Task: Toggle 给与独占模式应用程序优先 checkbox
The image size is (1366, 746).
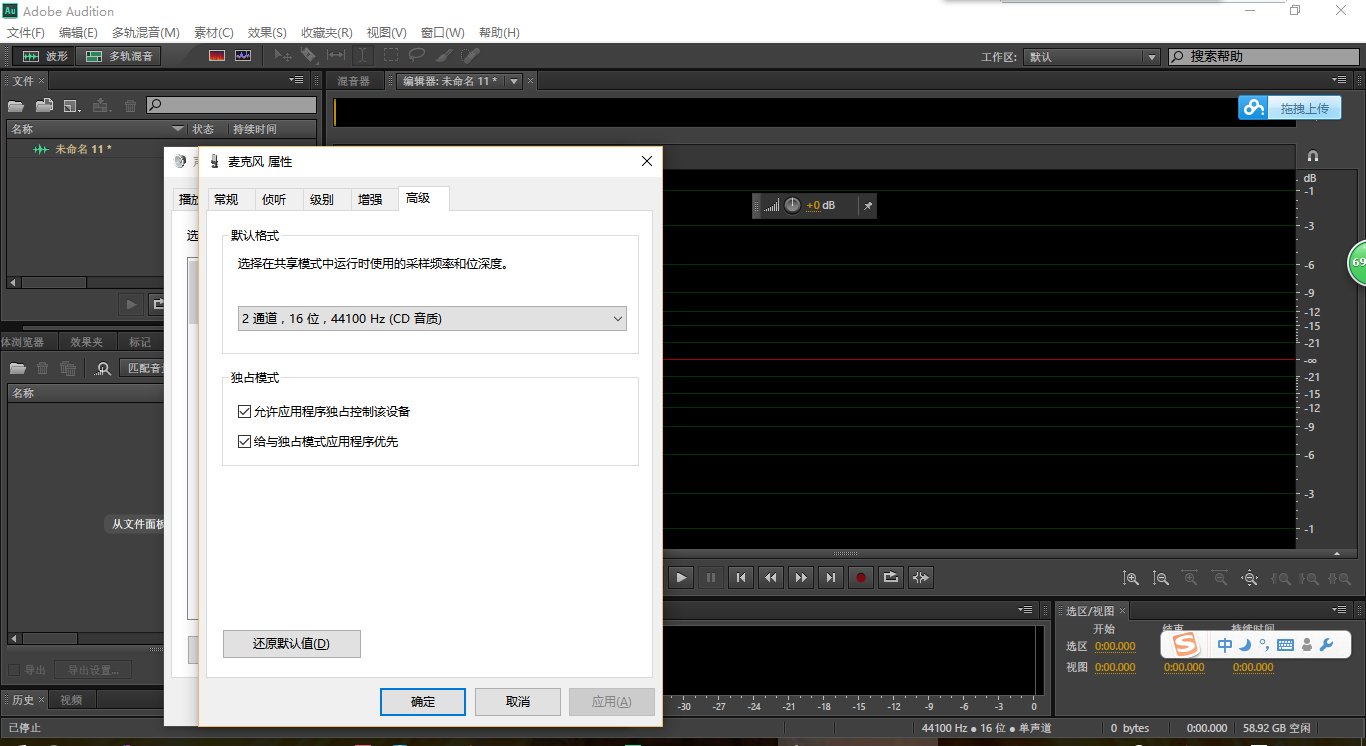Action: pos(244,442)
